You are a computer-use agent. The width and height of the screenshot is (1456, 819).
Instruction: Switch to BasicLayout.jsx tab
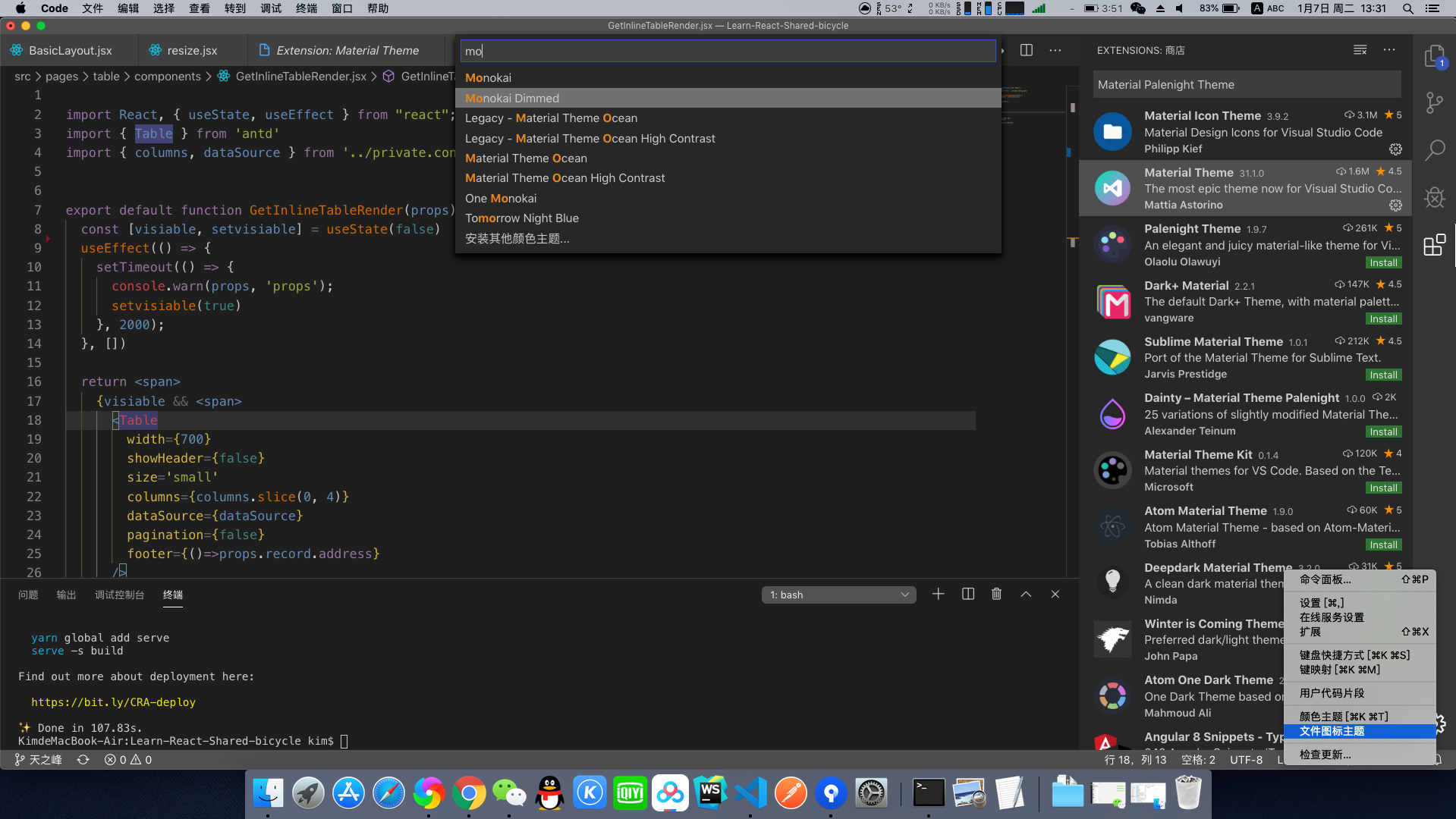[x=70, y=50]
